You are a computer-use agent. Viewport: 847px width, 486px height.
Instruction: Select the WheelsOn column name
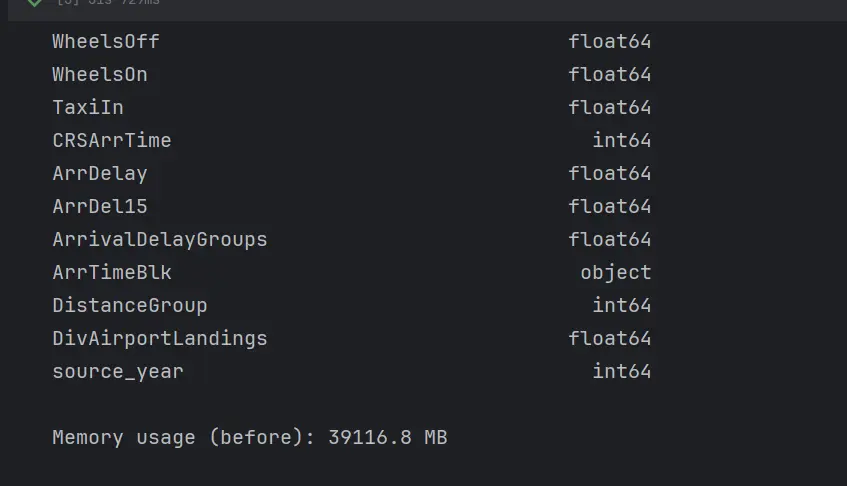100,75
